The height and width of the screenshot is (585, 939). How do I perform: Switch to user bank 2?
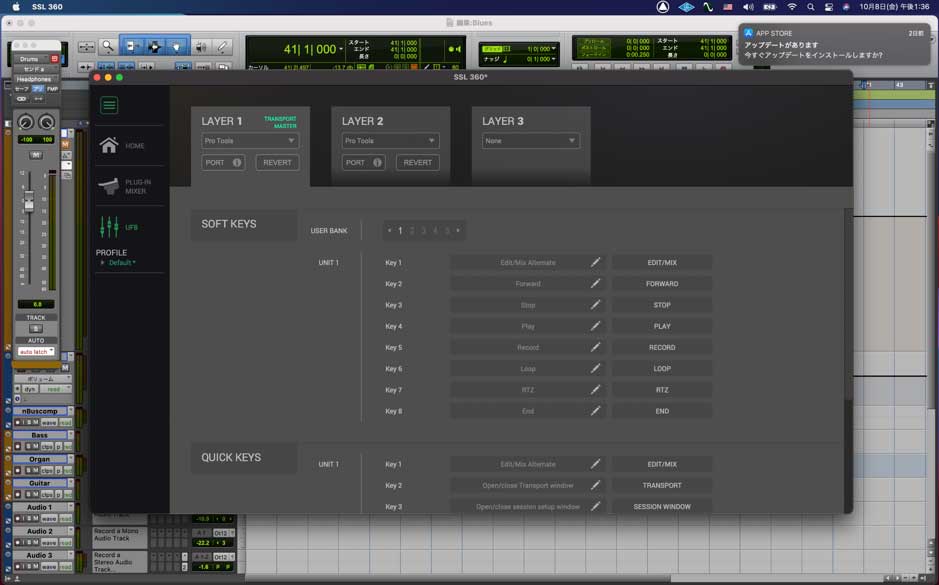click(x=412, y=231)
